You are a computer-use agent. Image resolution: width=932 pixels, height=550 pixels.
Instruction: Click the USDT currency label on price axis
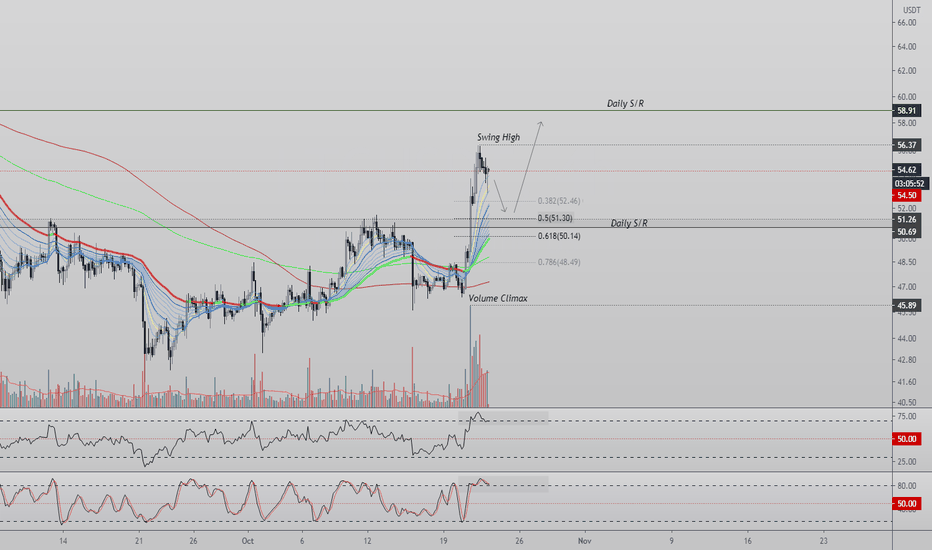911,10
